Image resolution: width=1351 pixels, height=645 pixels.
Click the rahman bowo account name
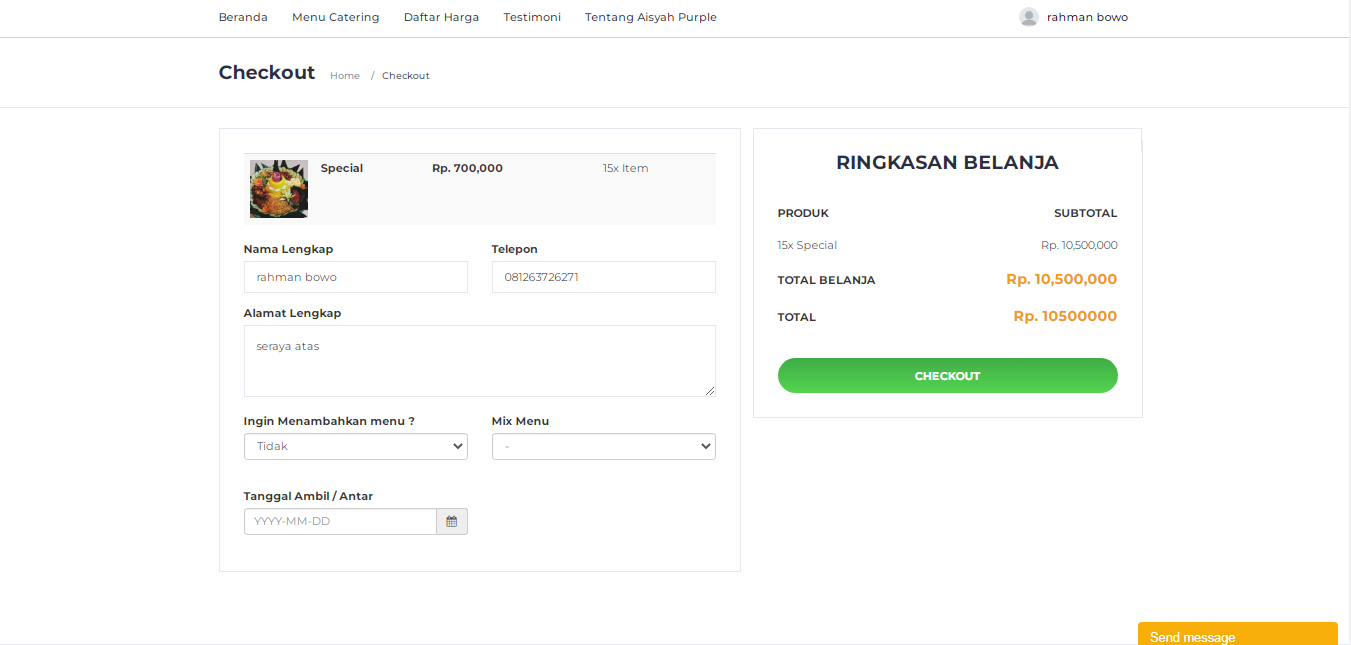point(1087,16)
